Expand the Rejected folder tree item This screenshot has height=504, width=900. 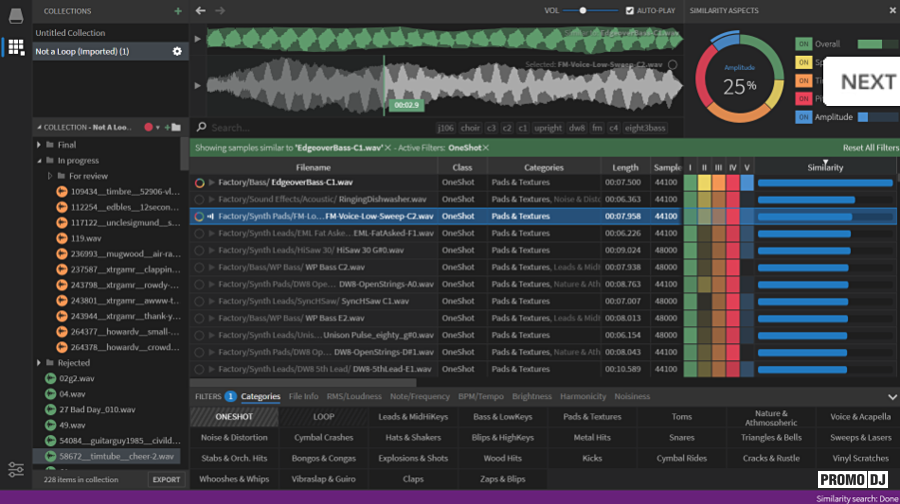pos(39,363)
